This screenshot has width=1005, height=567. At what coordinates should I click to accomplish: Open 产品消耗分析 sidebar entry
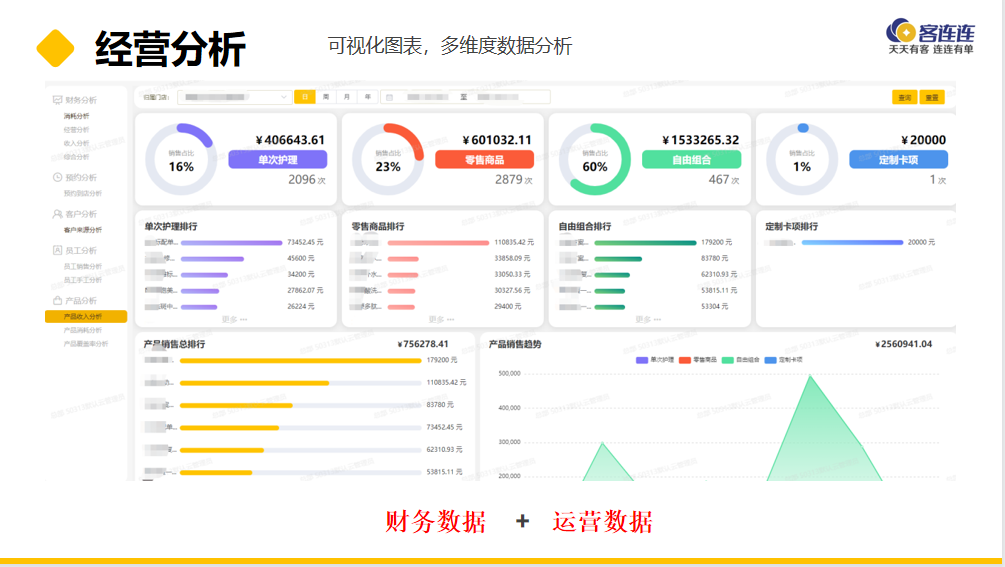click(x=83, y=330)
